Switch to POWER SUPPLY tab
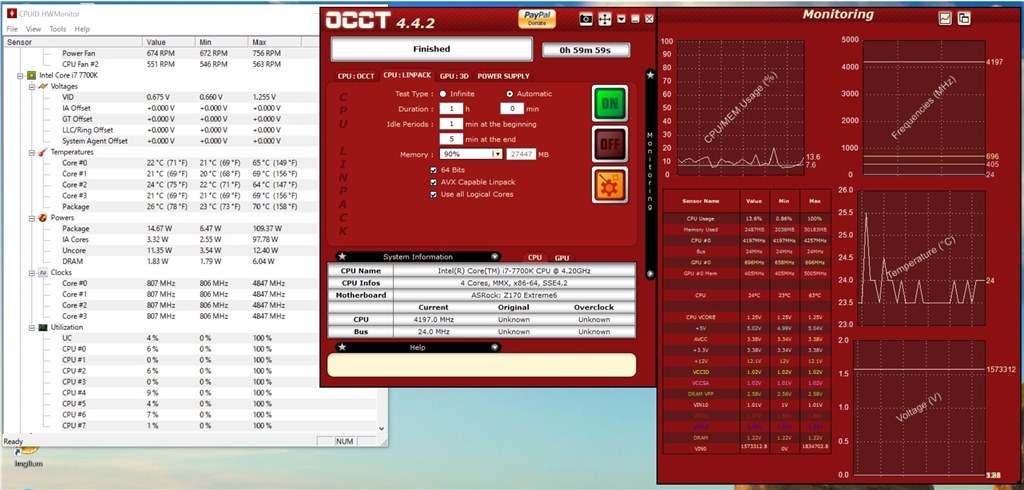The image size is (1024, 490). tap(504, 76)
